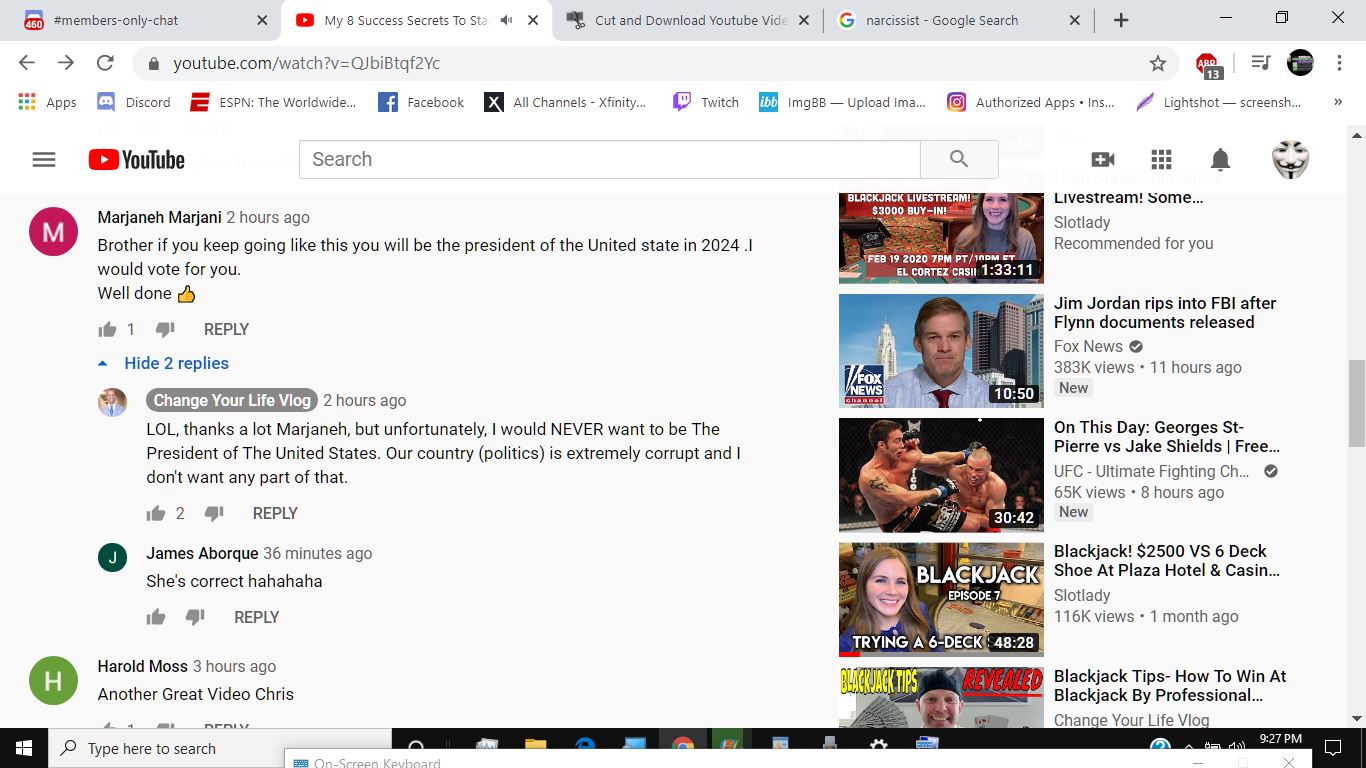This screenshot has width=1366, height=768.
Task: Open the Facebook bookmark
Action: (421, 102)
